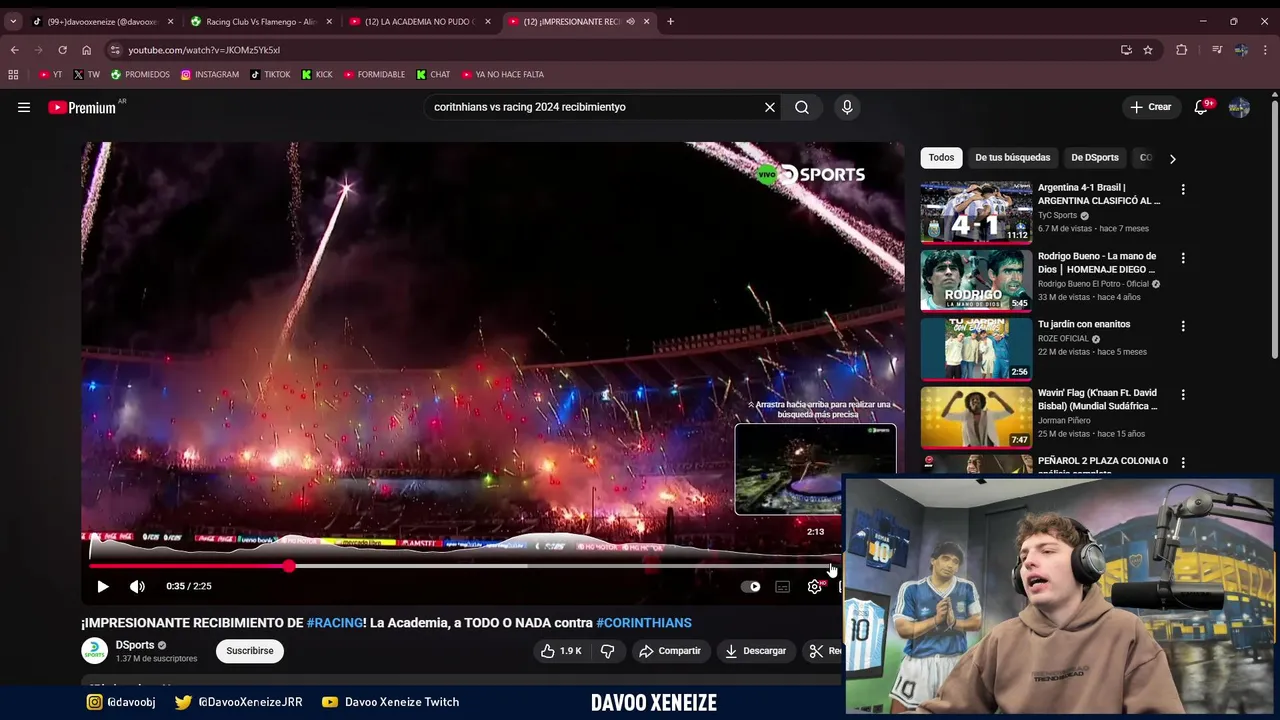Open YouTube notifications bell
1280x720 pixels.
(x=1201, y=107)
